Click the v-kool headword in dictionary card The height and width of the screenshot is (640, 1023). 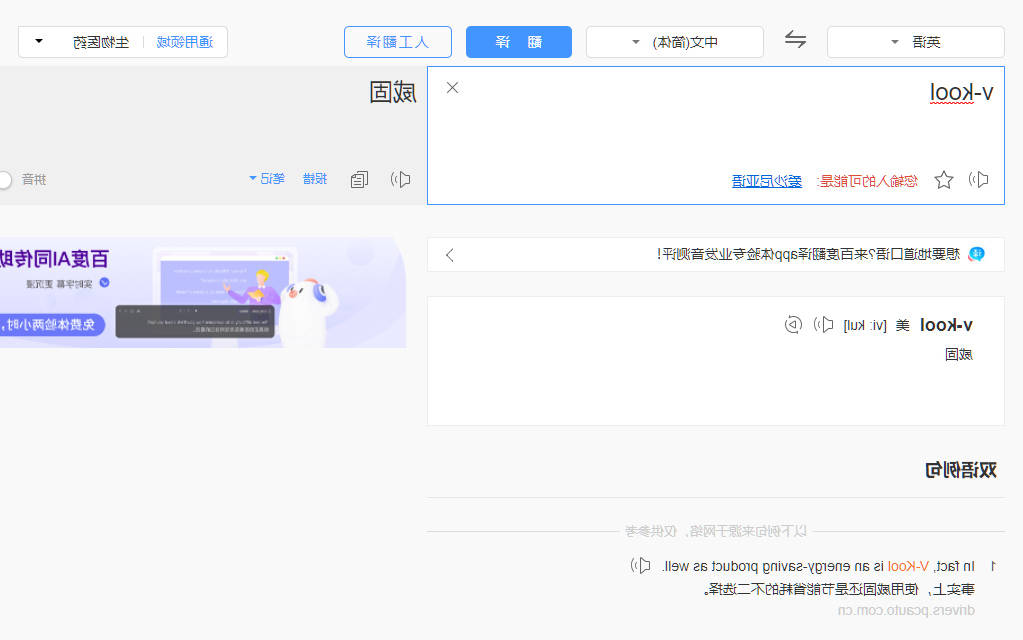946,325
